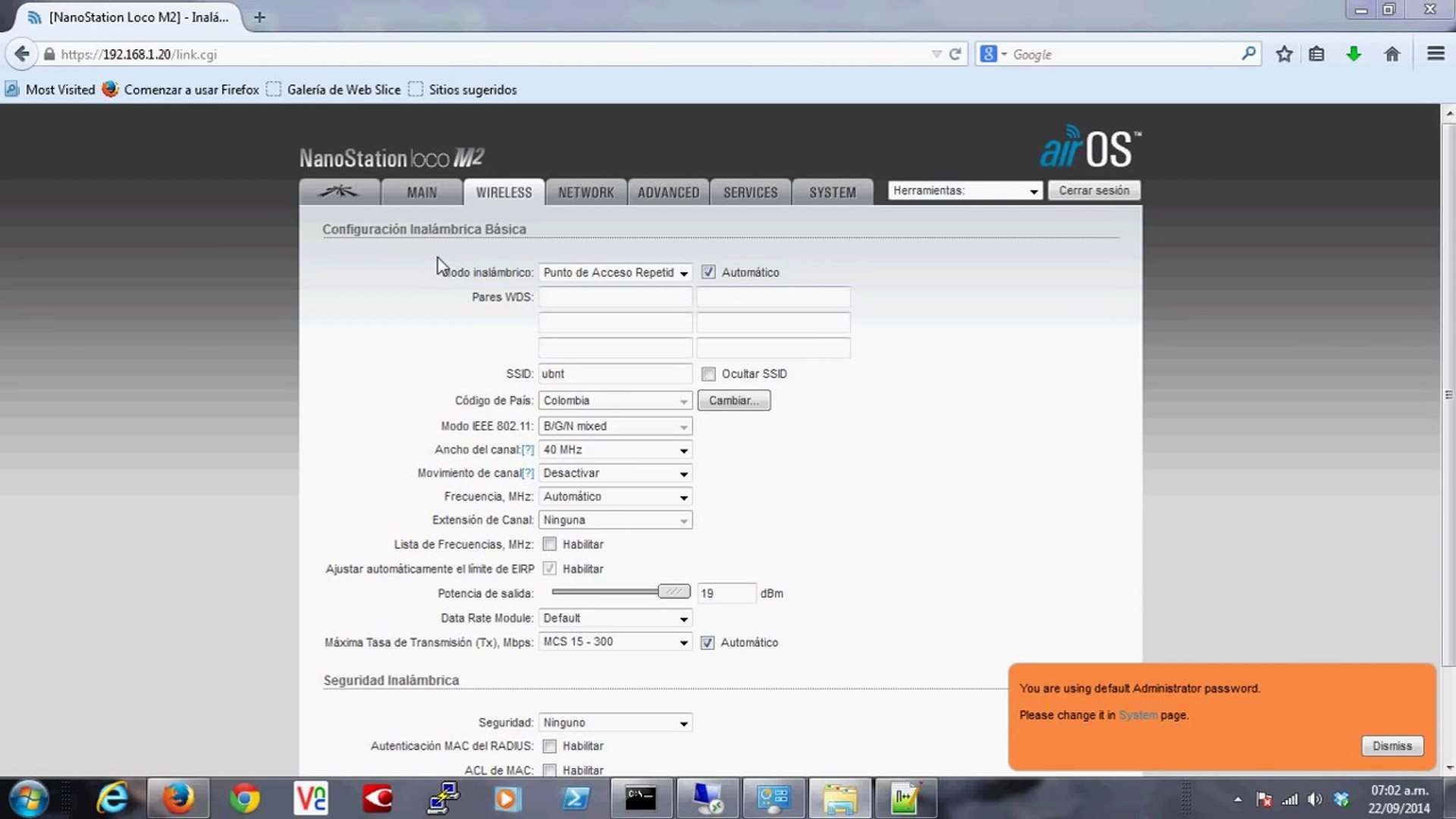Open the Modo inalámbrico dropdown
Screen dimensions: 1456x819
(x=615, y=272)
